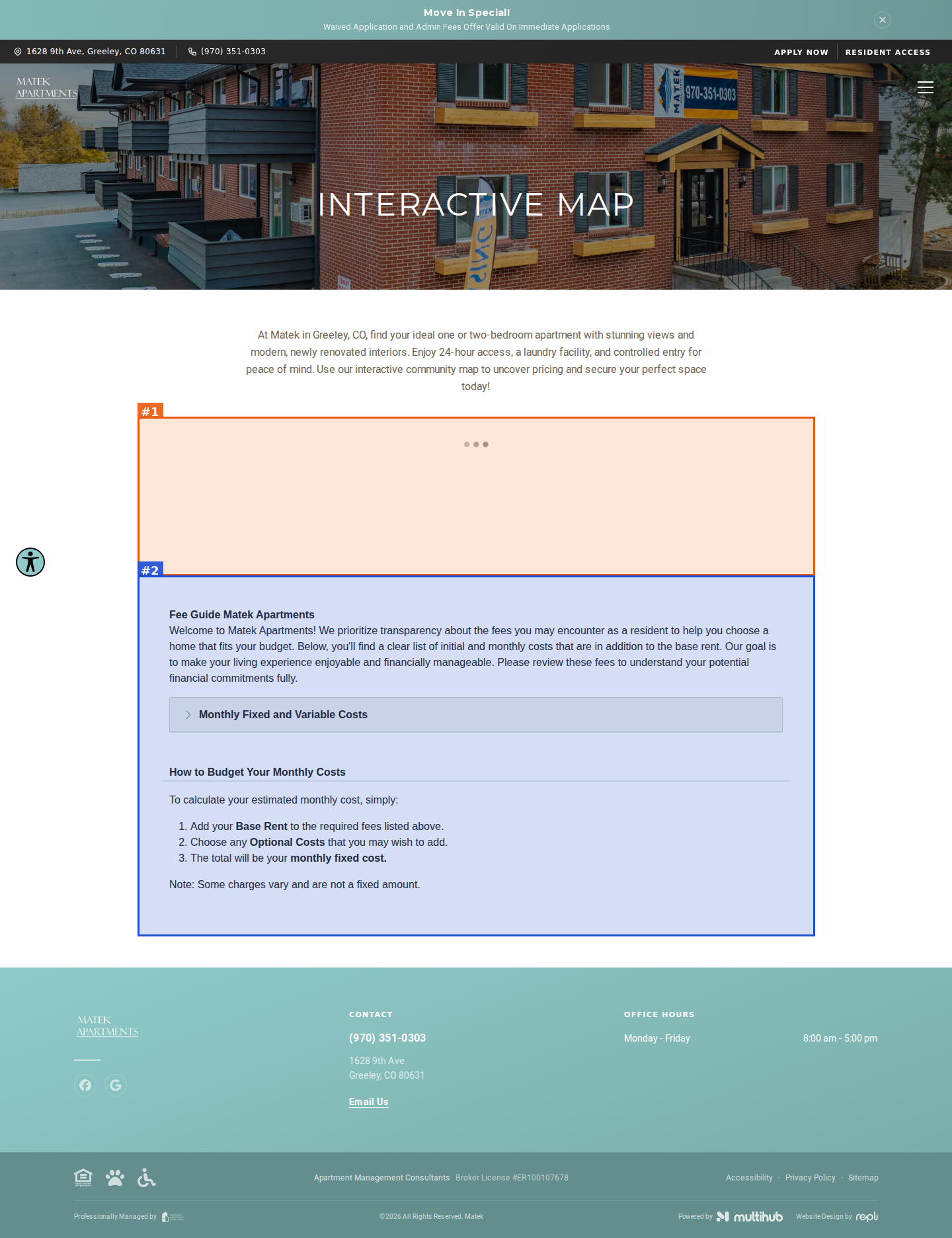Open the Privacy Policy footer link
Image resolution: width=952 pixels, height=1238 pixels.
(x=811, y=1178)
